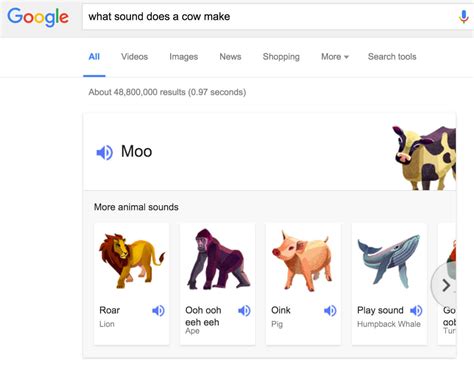
Task: Click the cow illustration image
Action: tap(424, 157)
